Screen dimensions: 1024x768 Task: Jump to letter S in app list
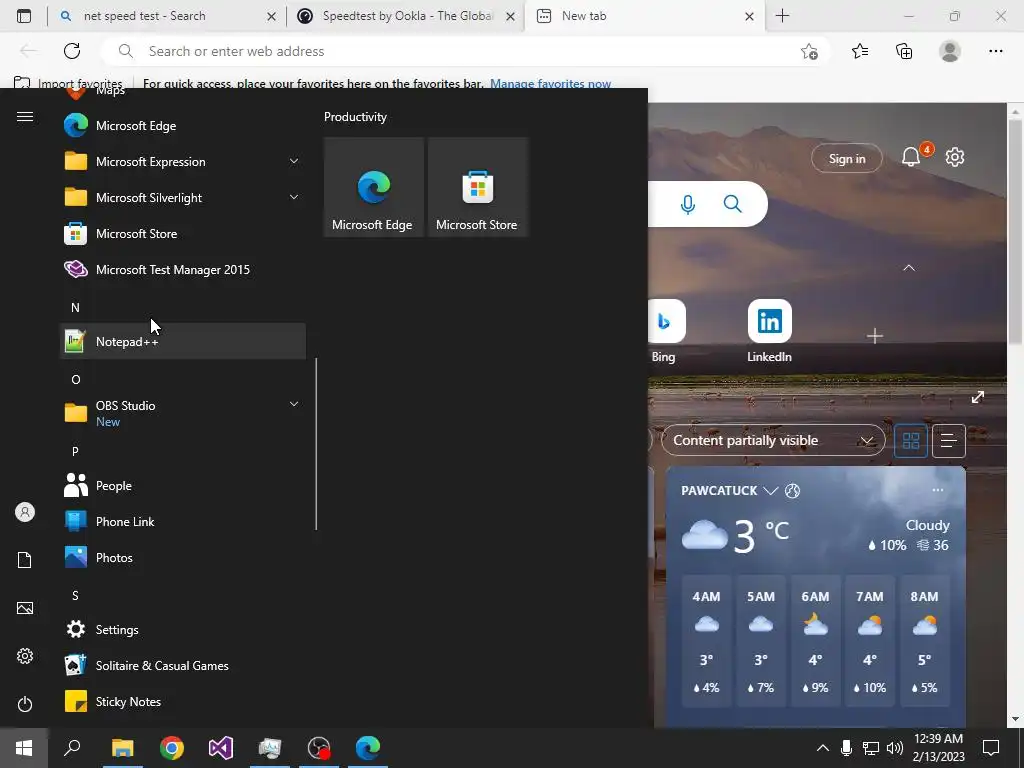point(75,595)
